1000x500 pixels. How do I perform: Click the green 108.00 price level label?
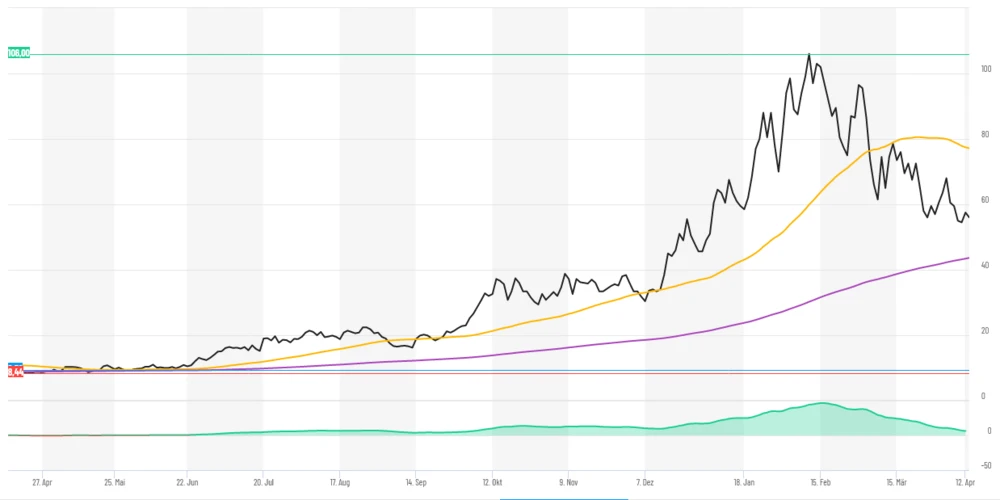click(18, 53)
